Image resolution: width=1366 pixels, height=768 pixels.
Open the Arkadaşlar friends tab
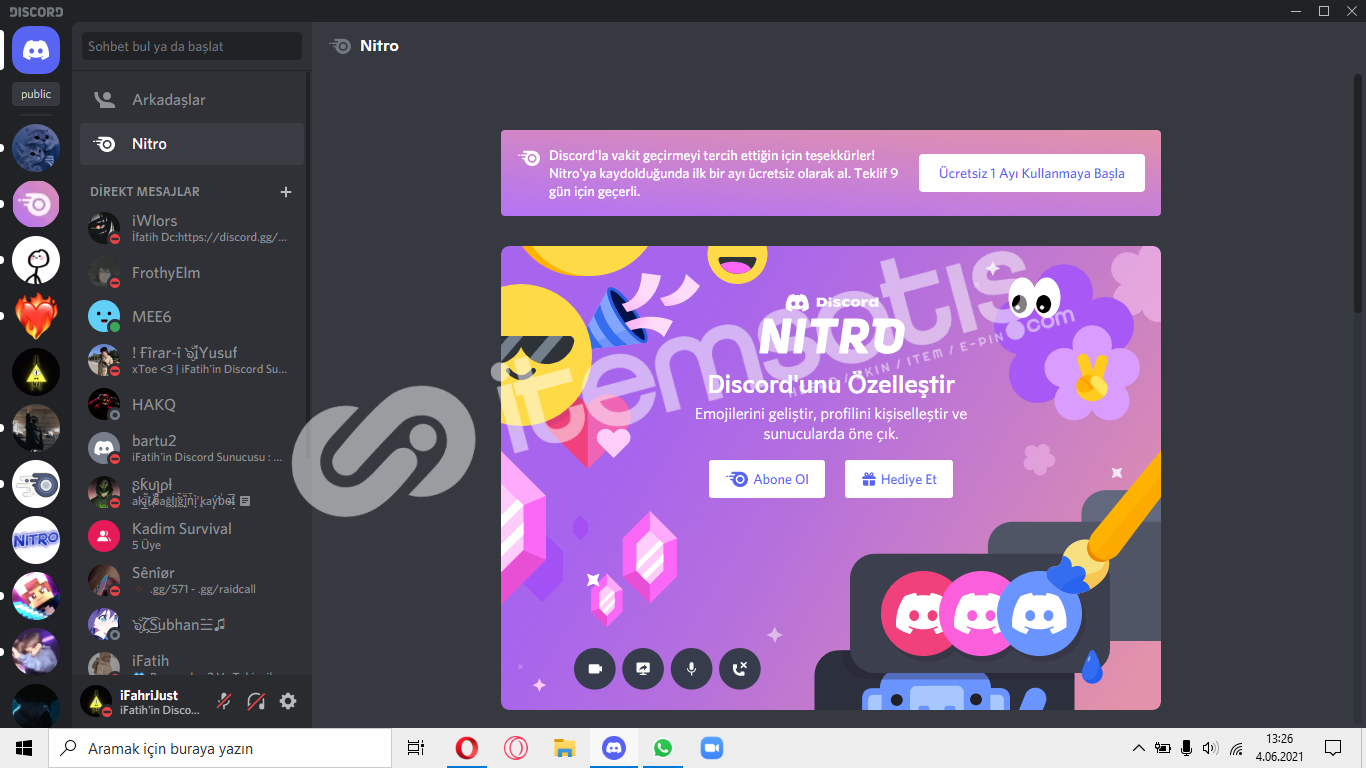pyautogui.click(x=192, y=100)
